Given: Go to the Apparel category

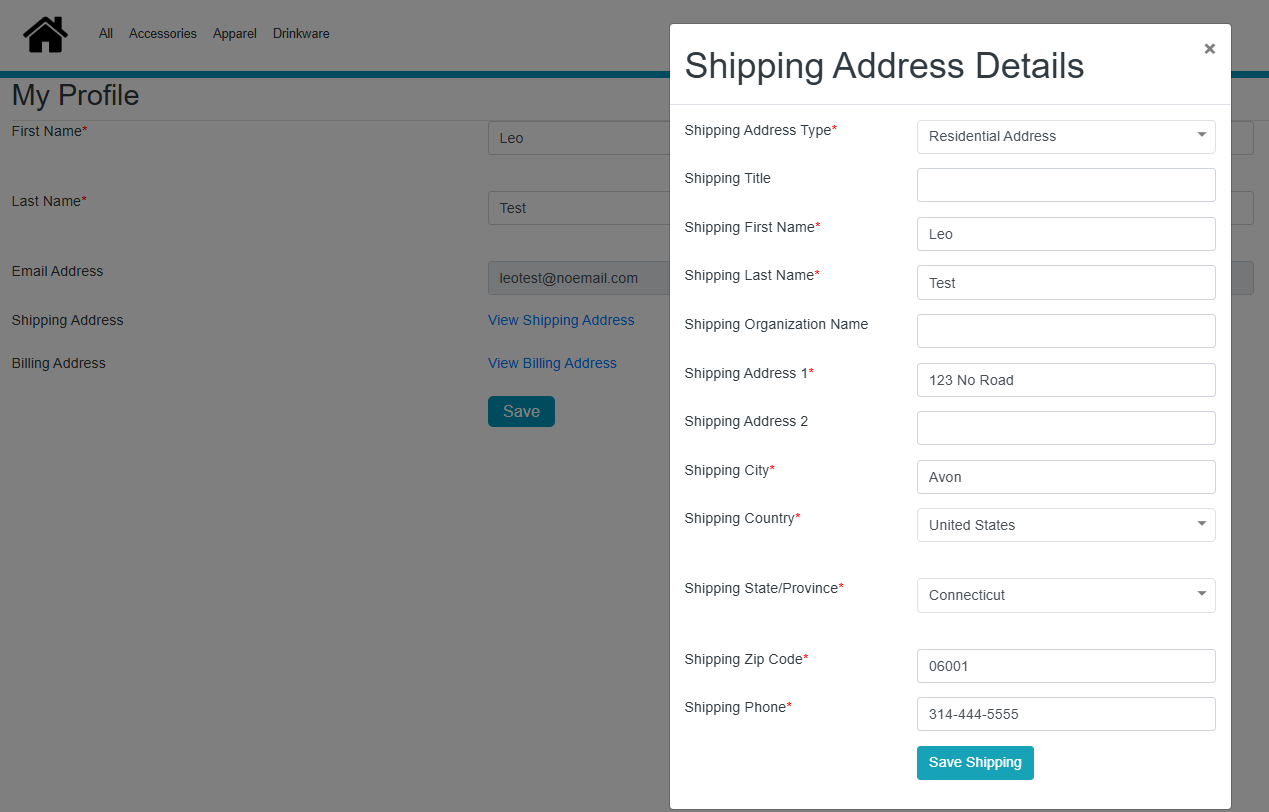Looking at the screenshot, I should pos(235,34).
